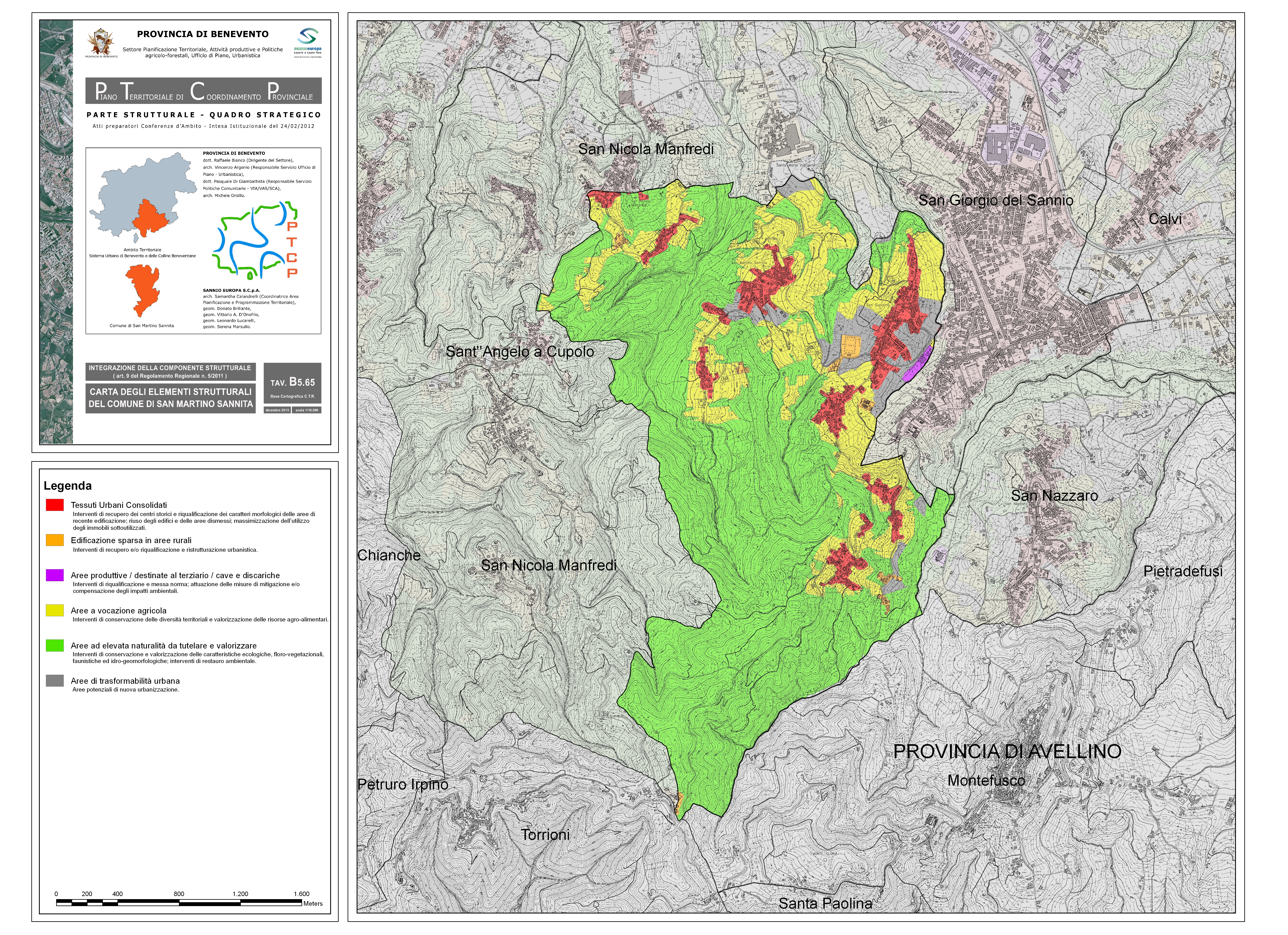The width and height of the screenshot is (1288, 935).
Task: Click the lower 'San Nicola Manfredi' map label
Action: [x=549, y=565]
